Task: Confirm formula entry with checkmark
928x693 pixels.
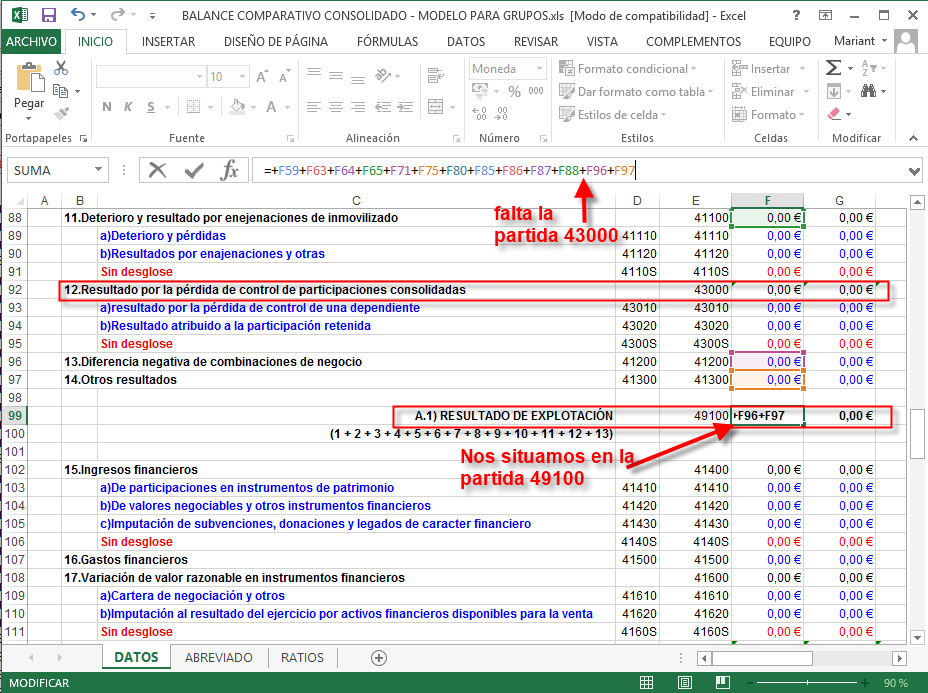Action: click(x=194, y=170)
